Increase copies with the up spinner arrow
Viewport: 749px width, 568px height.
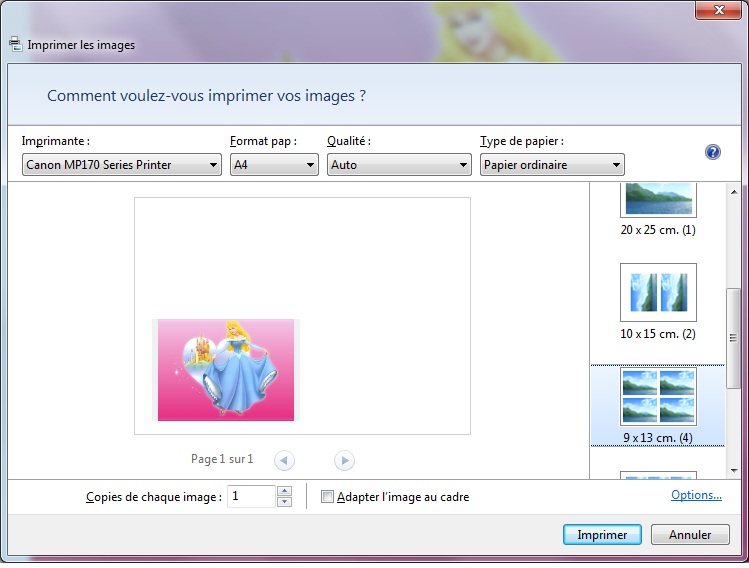point(285,491)
